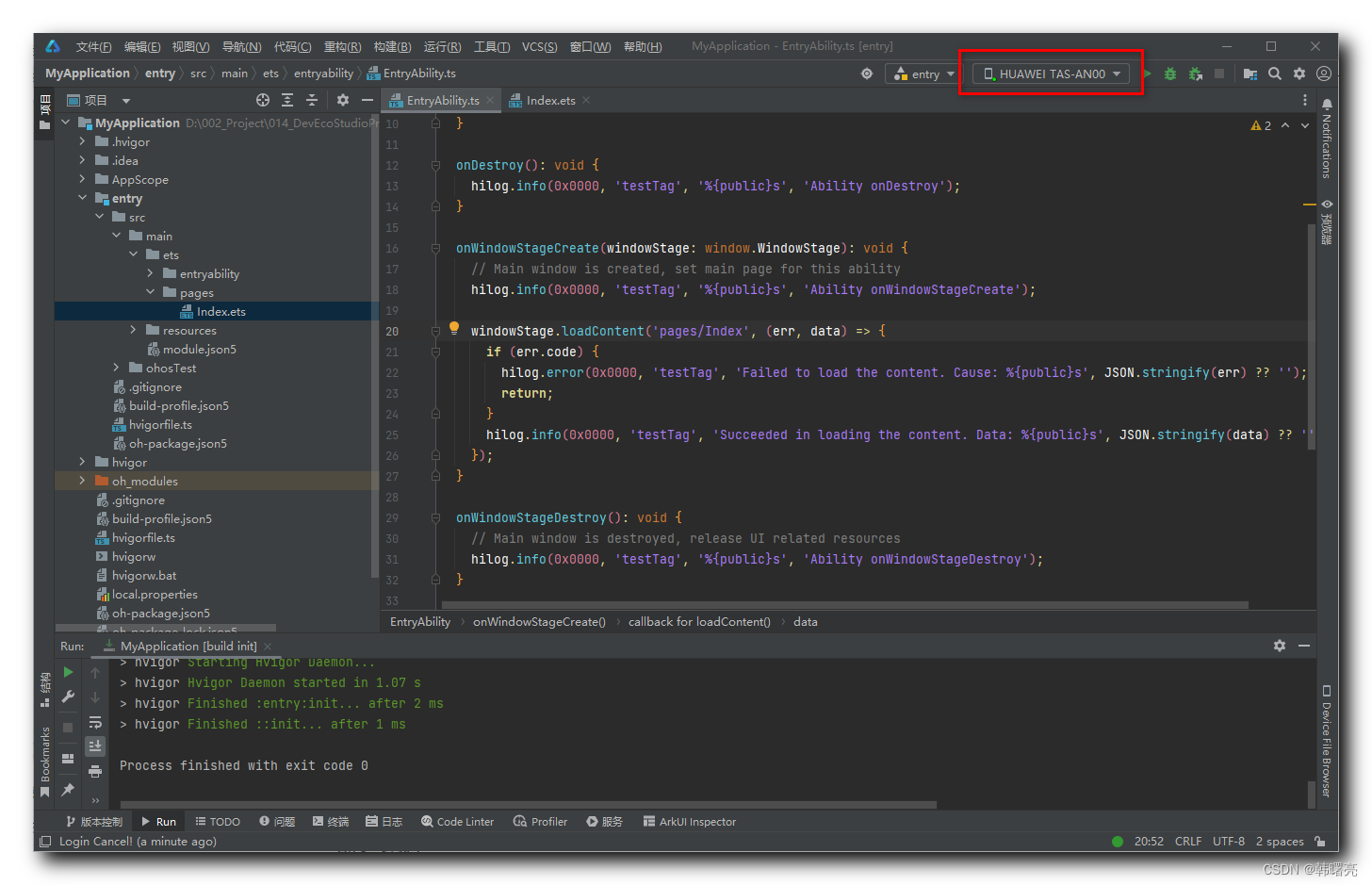Click the locate-in-project-tree crosshair icon
This screenshot has width=1372, height=885.
pos(263,100)
